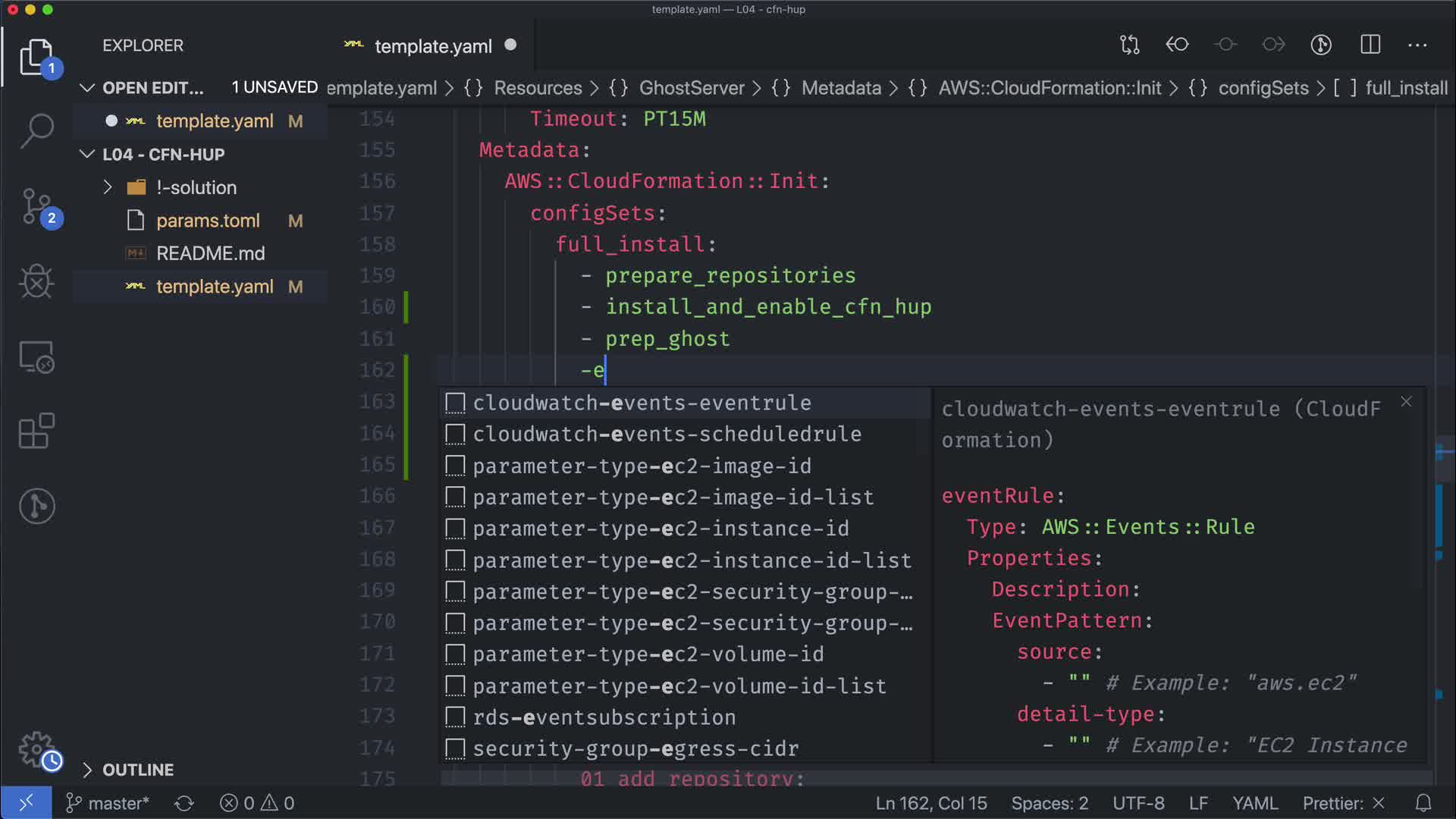The width and height of the screenshot is (1456, 819).
Task: Click the Synchronize Changes icon in status bar
Action: pyautogui.click(x=184, y=803)
